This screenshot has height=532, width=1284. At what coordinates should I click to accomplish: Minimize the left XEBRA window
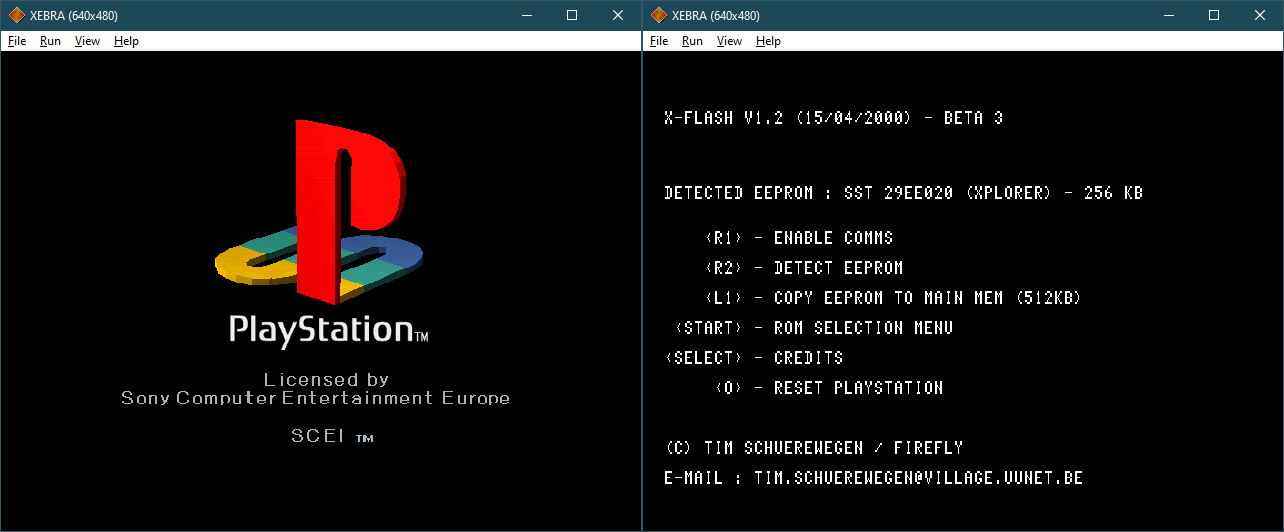526,15
